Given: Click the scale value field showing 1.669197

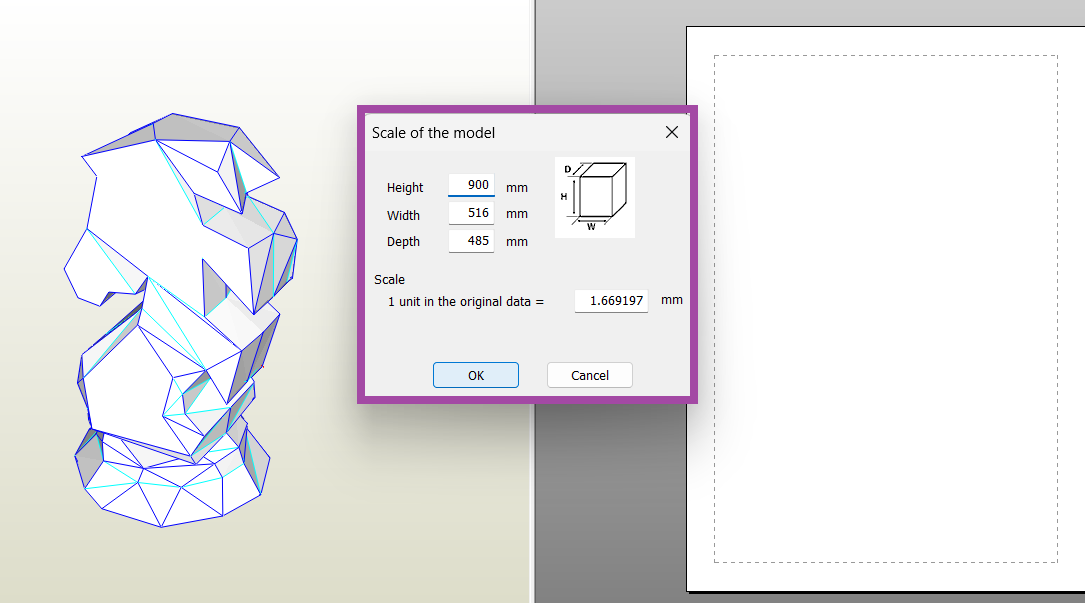Looking at the screenshot, I should pyautogui.click(x=611, y=300).
